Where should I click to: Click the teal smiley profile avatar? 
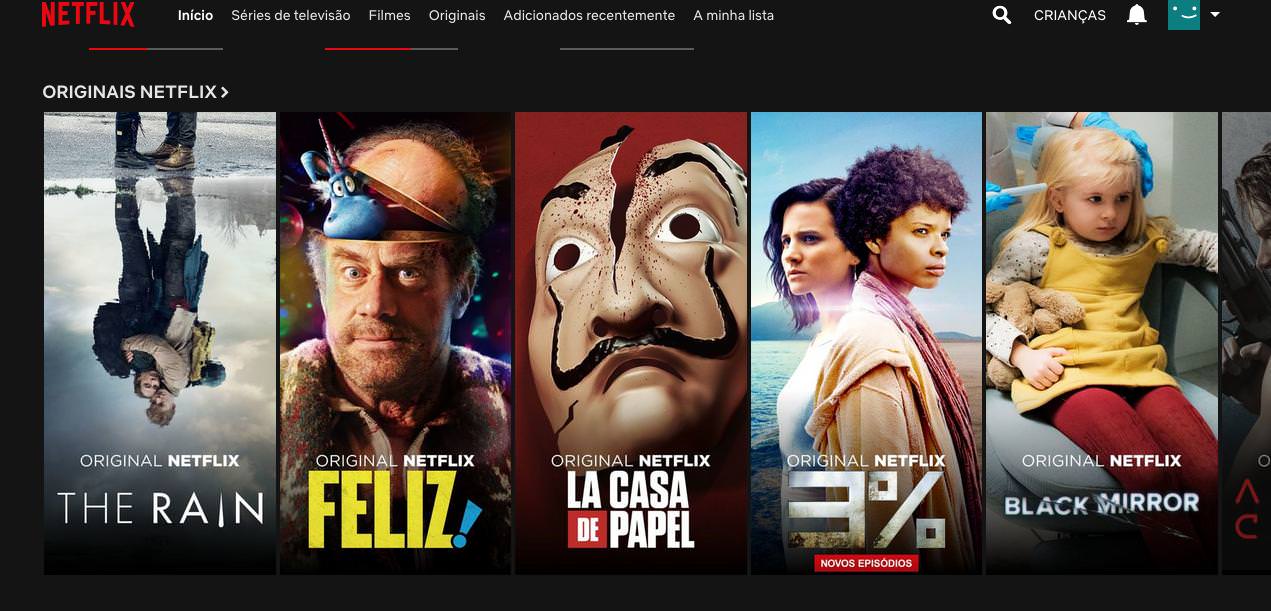coord(1184,15)
